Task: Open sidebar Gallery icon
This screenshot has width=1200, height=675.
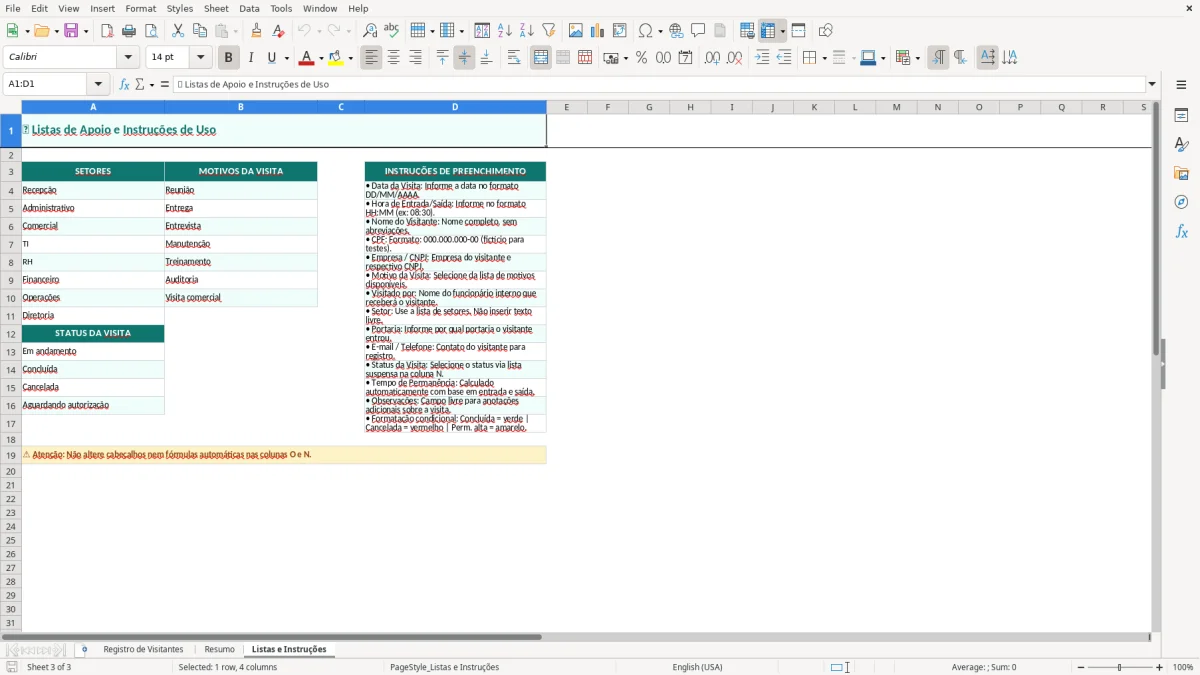Action: 1181,173
